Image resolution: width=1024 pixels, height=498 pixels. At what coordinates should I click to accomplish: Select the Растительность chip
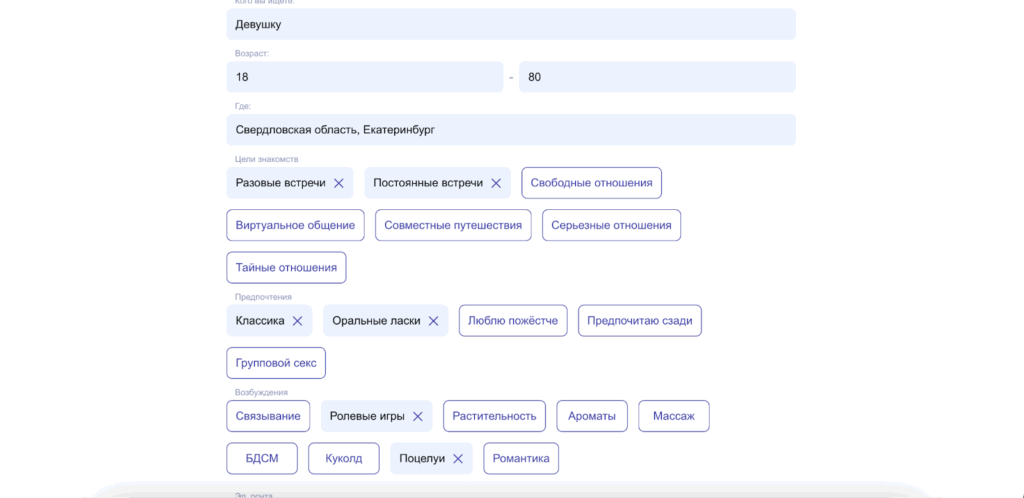point(494,416)
